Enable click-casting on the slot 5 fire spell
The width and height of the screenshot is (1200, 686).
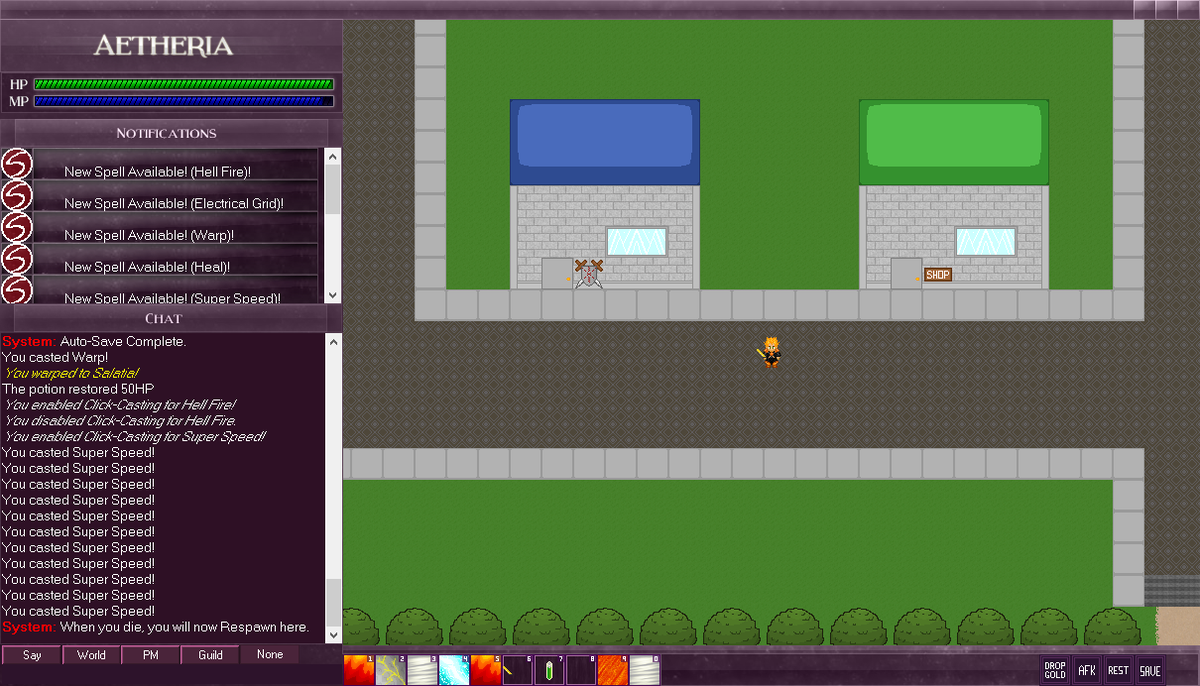pyautogui.click(x=486, y=670)
